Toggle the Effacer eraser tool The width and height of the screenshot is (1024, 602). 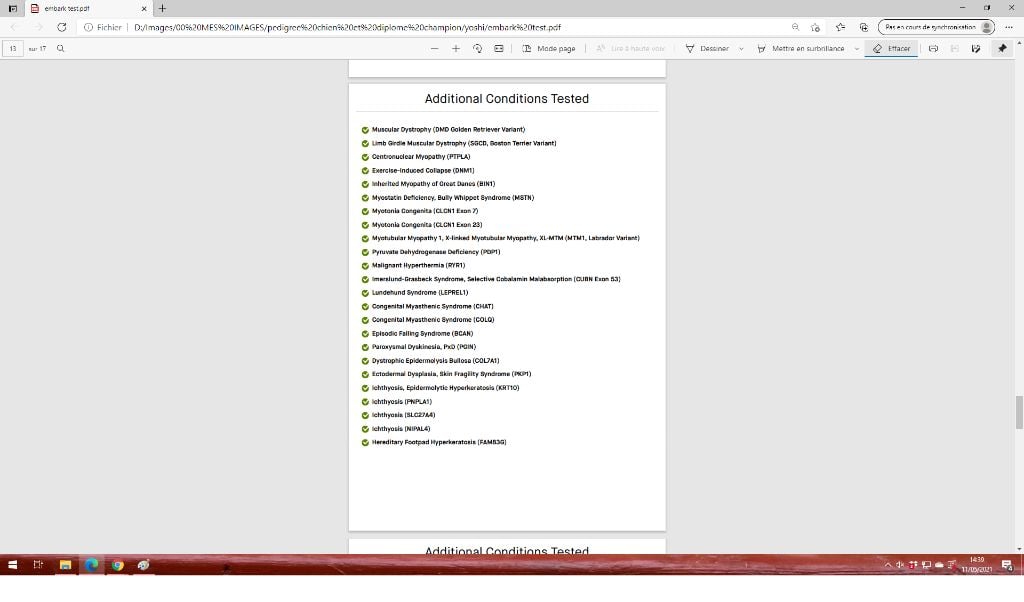891,48
